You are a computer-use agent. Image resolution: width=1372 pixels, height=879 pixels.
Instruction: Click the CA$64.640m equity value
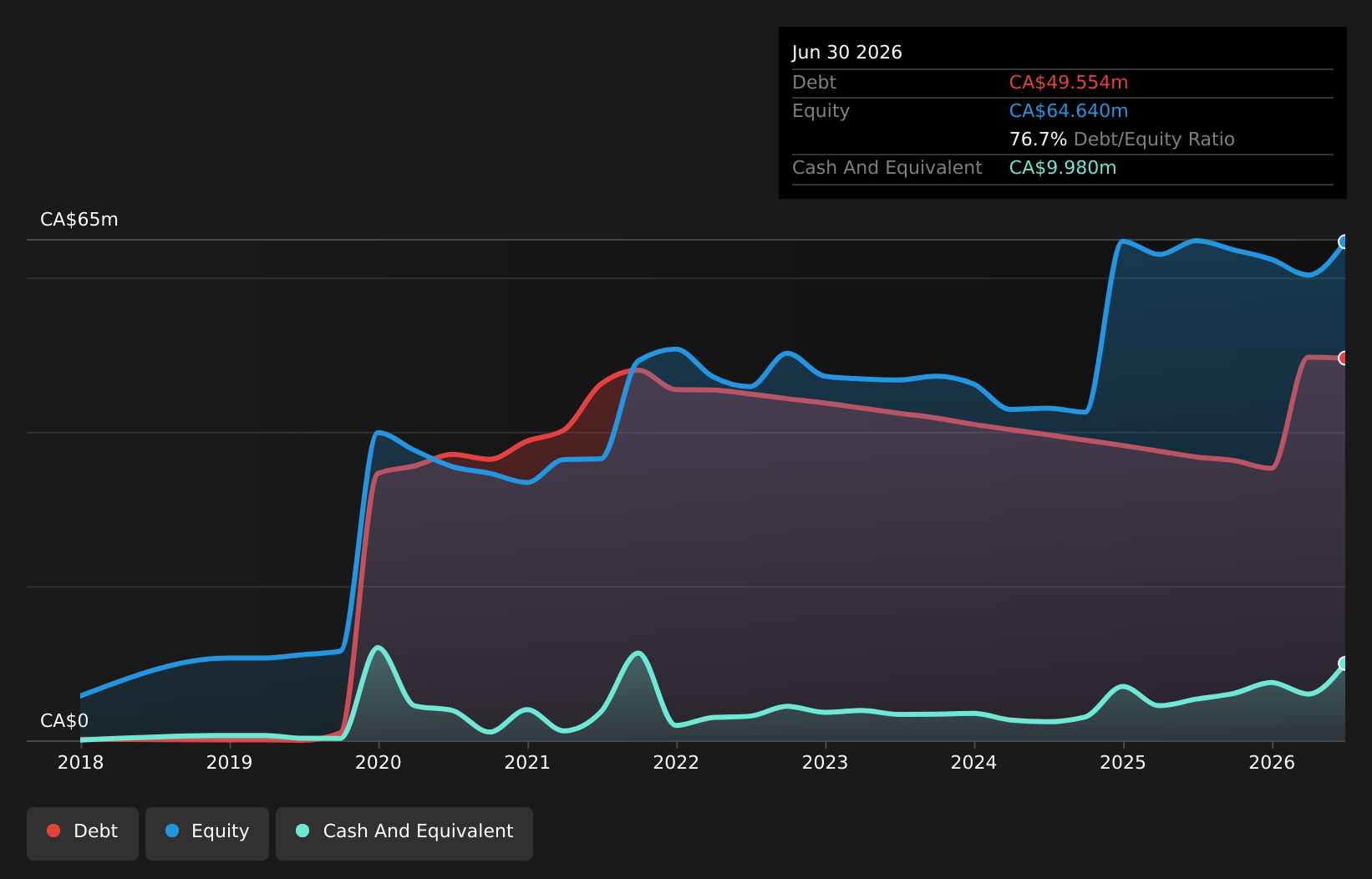click(x=1069, y=111)
